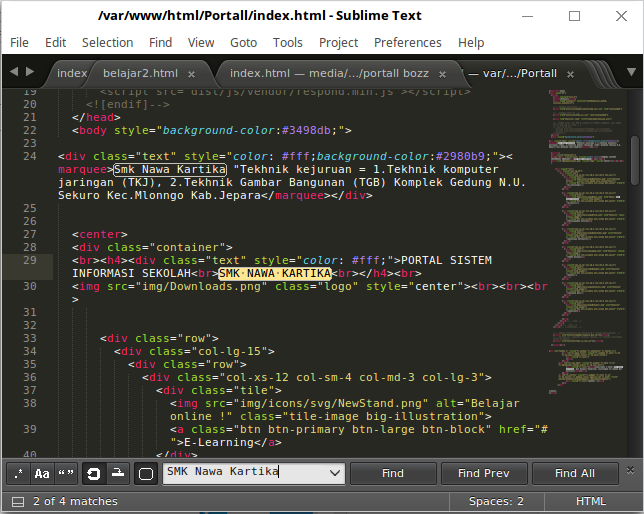Click line number 29 in gutter
The width and height of the screenshot is (644, 514).
point(30,260)
